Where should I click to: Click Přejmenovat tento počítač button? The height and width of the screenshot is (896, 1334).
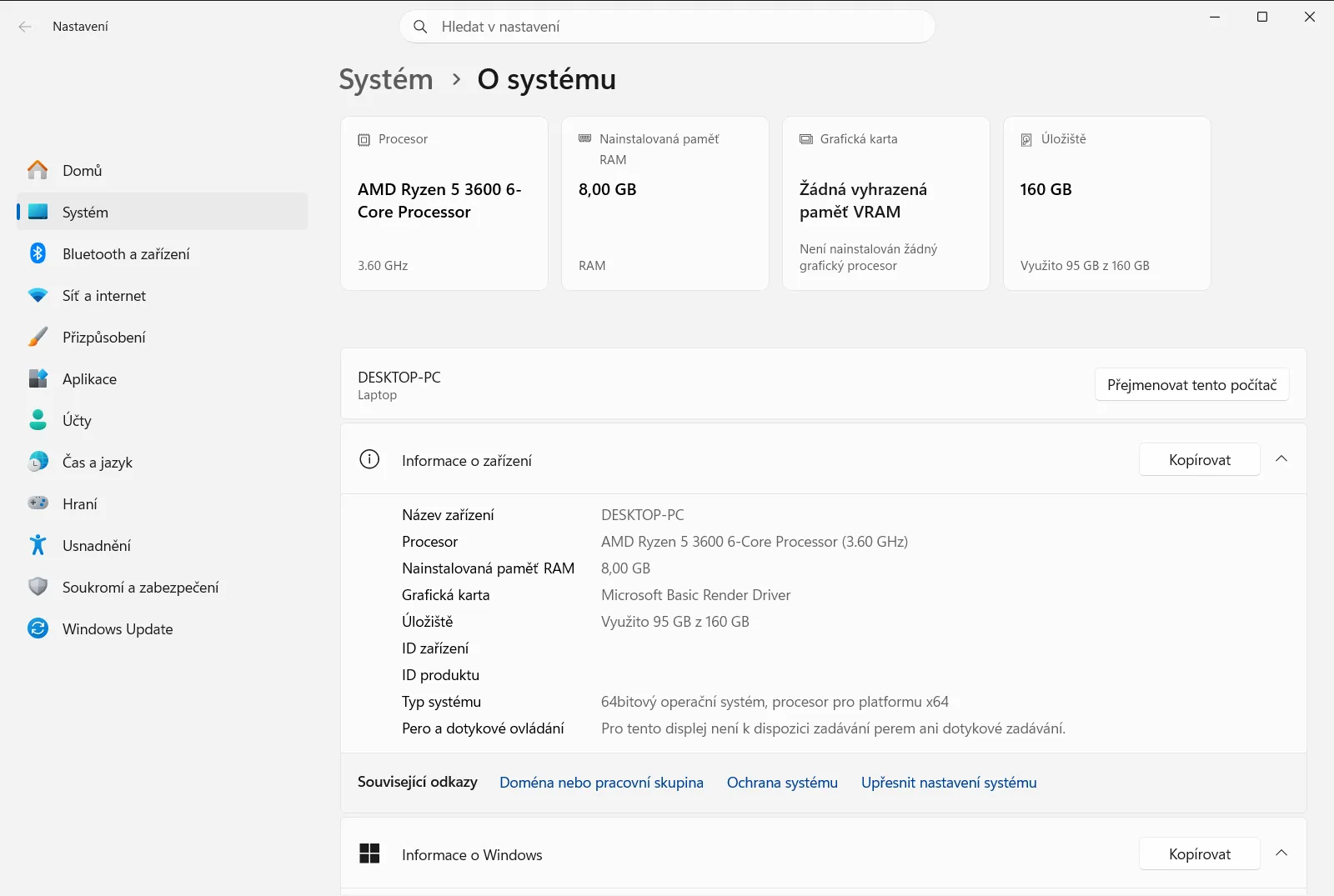tap(1191, 384)
